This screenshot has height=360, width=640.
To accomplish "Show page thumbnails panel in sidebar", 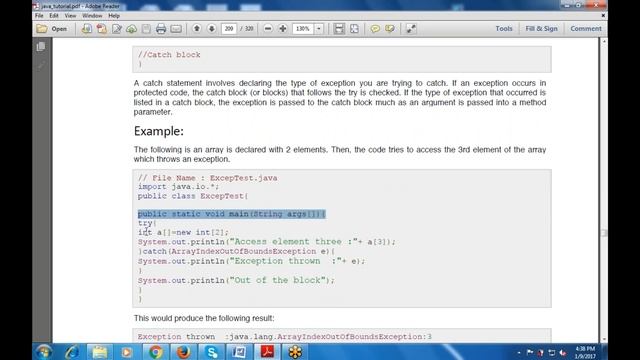I will [41, 47].
